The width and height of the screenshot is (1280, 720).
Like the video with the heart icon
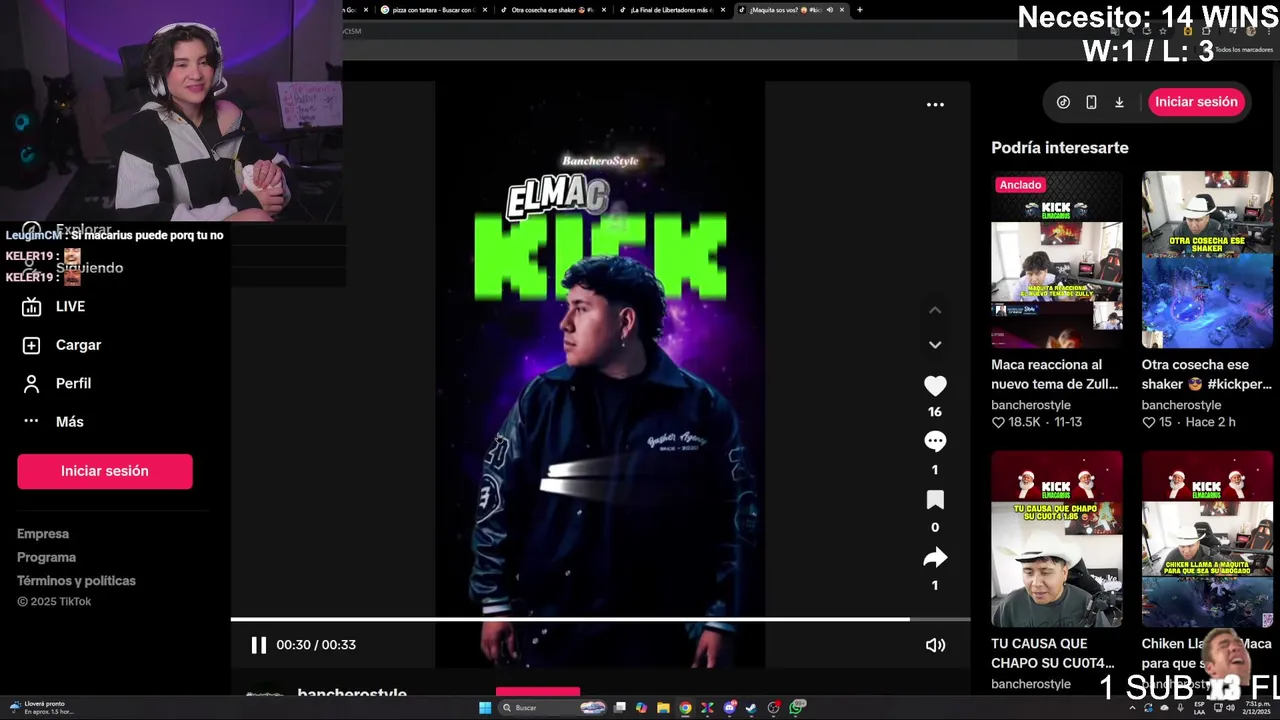(x=935, y=386)
